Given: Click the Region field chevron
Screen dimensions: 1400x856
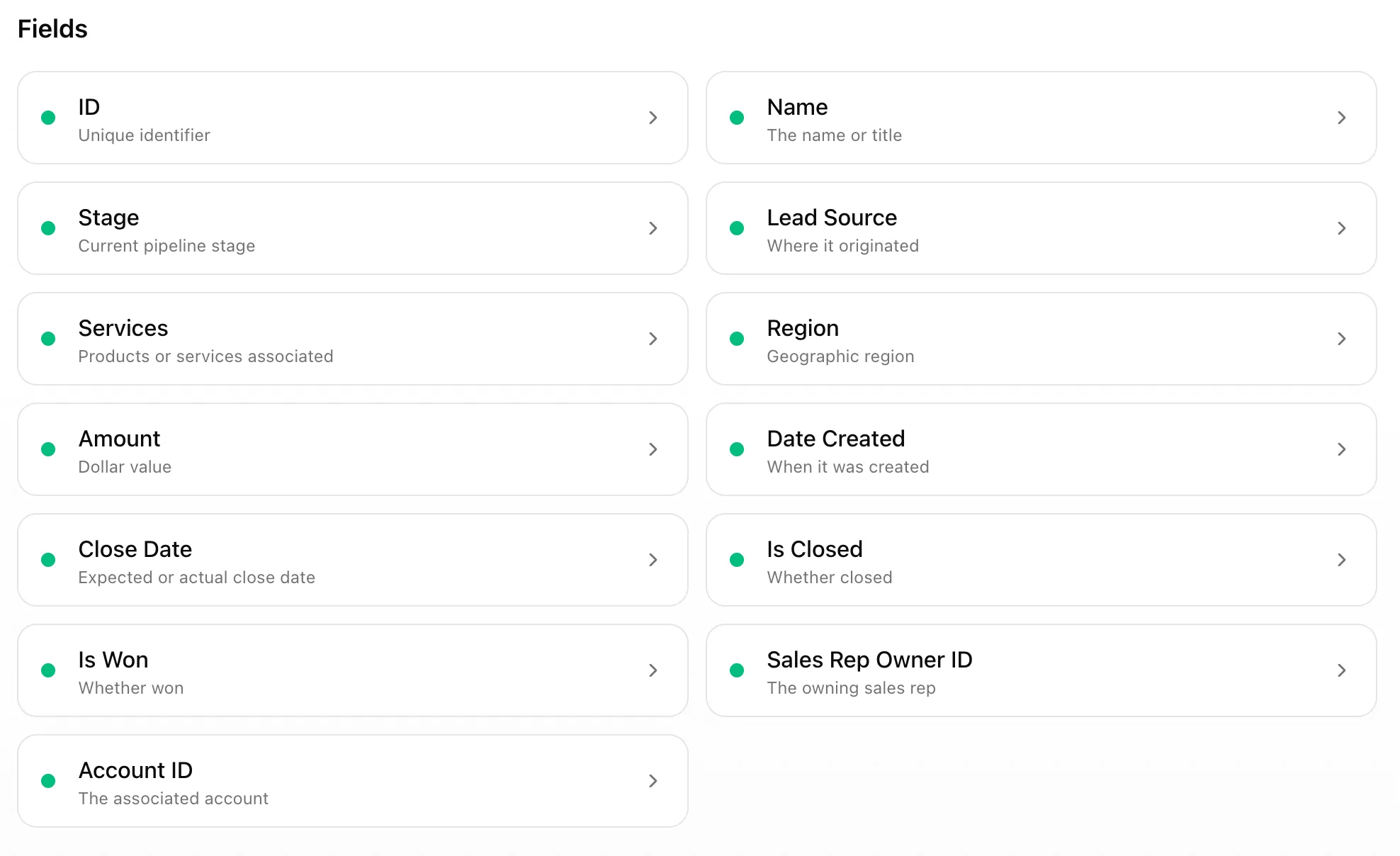Looking at the screenshot, I should pyautogui.click(x=1342, y=339).
